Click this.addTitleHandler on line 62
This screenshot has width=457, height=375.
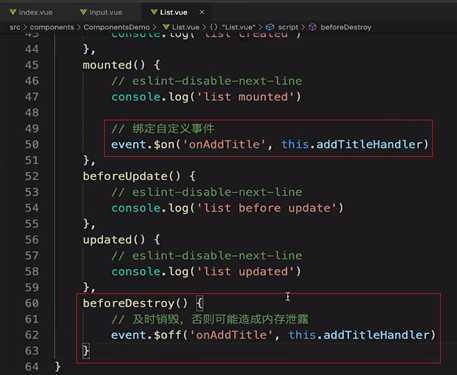[x=359, y=335]
